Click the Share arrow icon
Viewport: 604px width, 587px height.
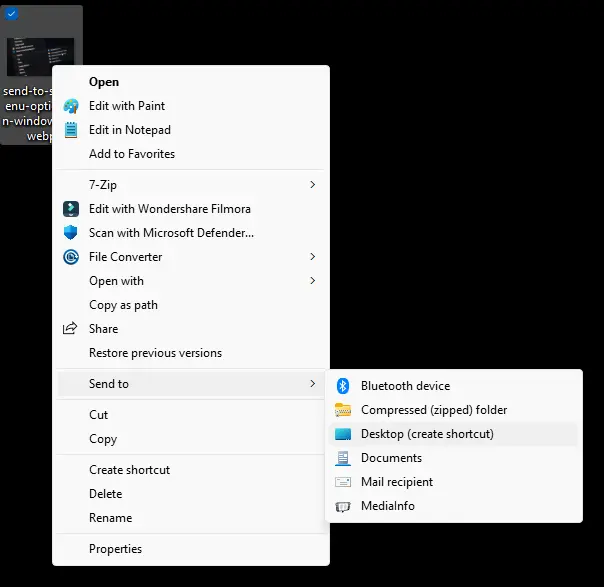pyautogui.click(x=71, y=329)
